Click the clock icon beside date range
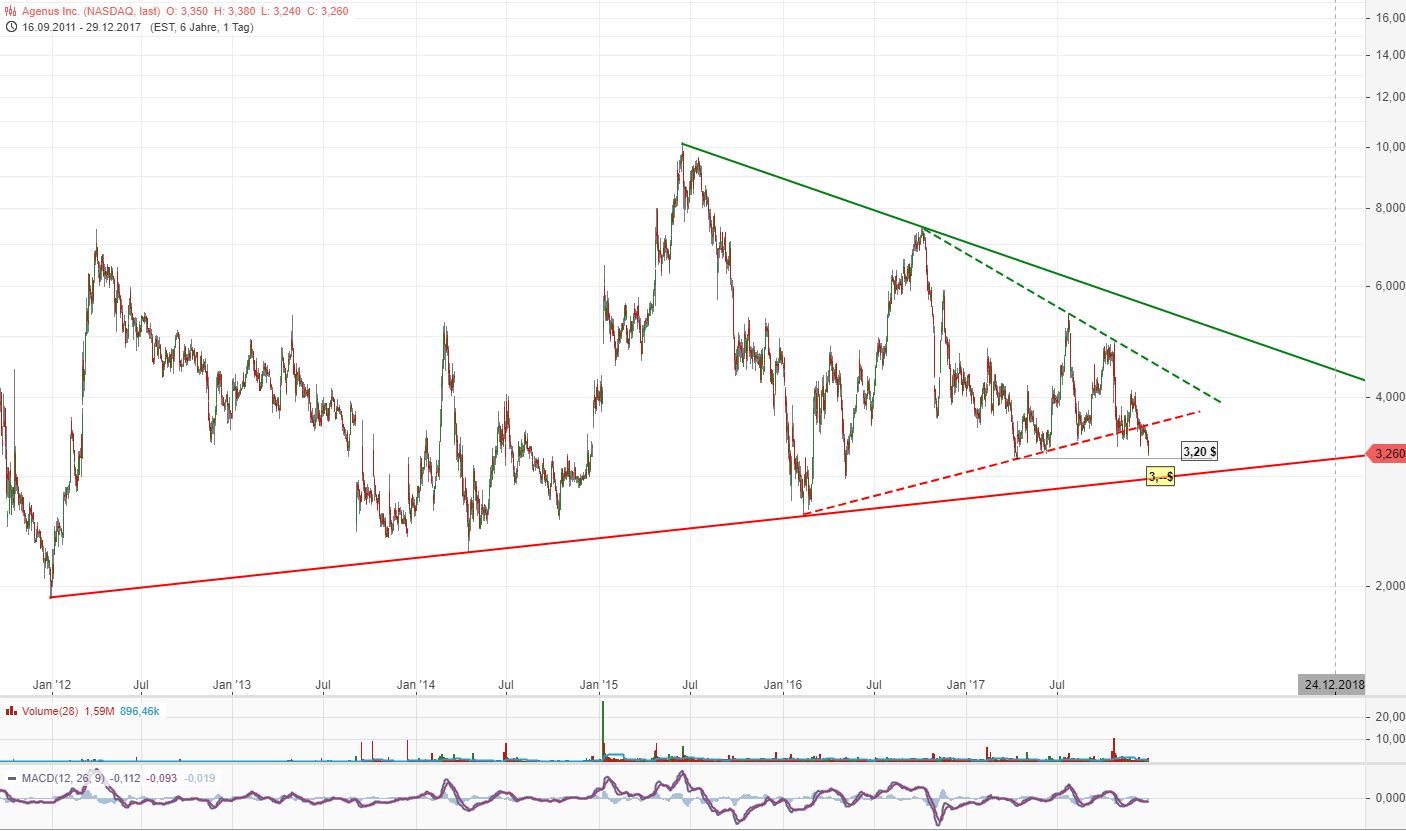 click(10, 27)
